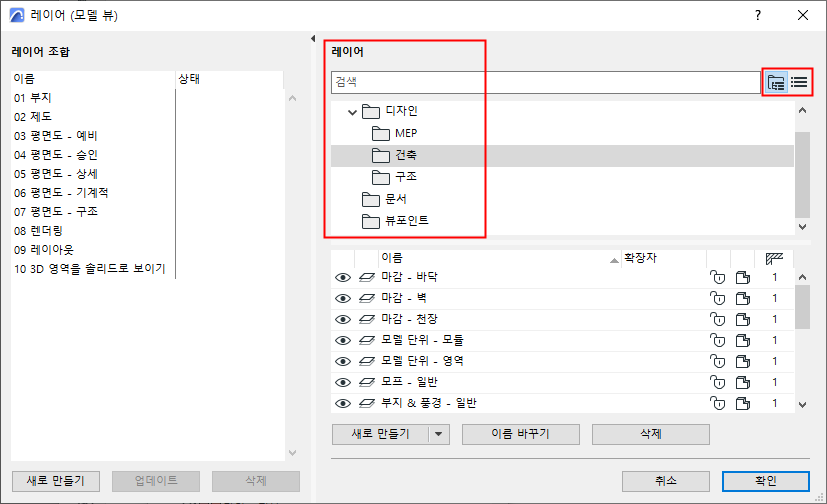Click folder move icon for 부지 & 풍경 - 일반
This screenshot has height=504, width=827.
tap(743, 403)
